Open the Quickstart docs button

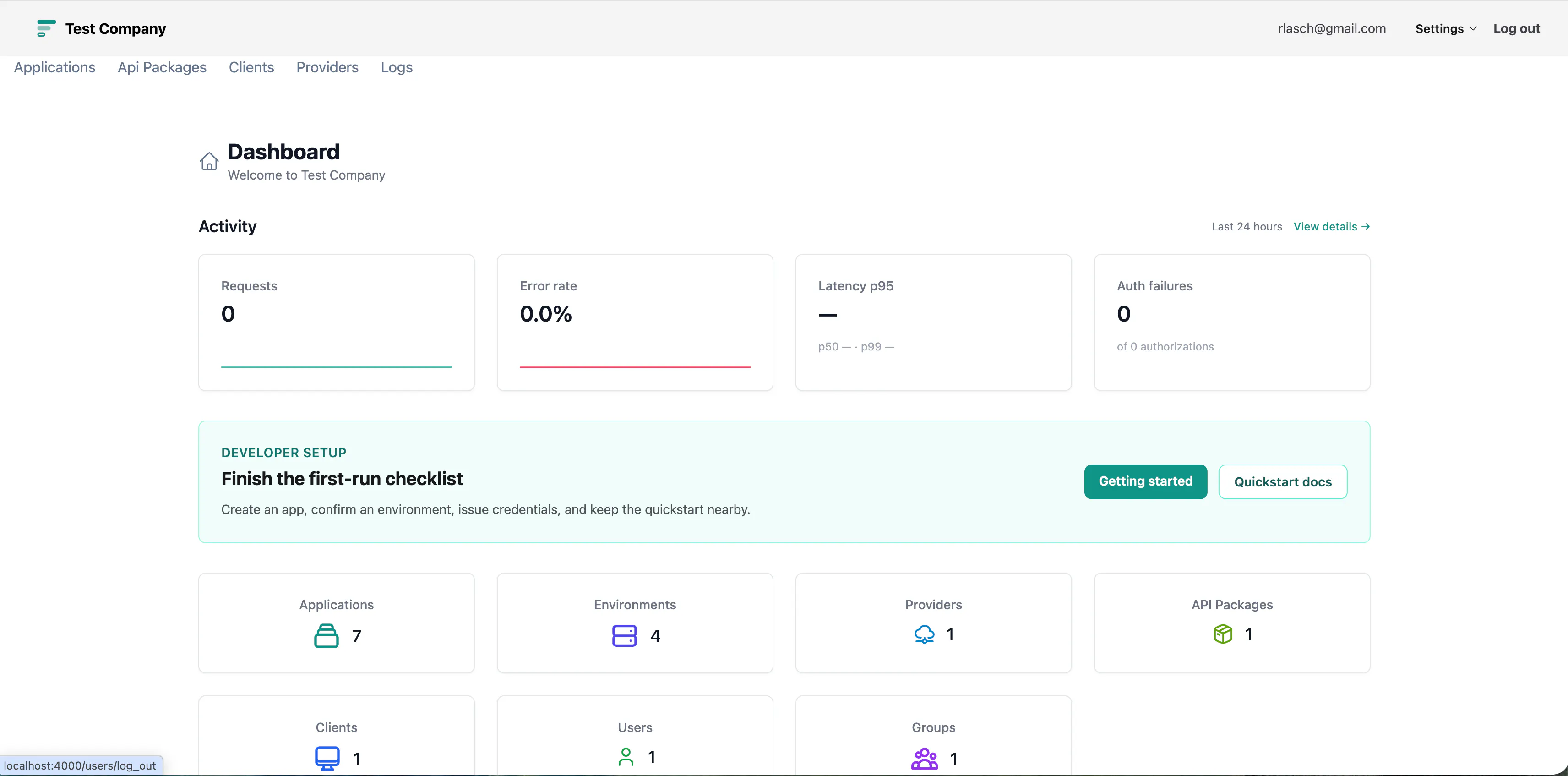coord(1283,482)
